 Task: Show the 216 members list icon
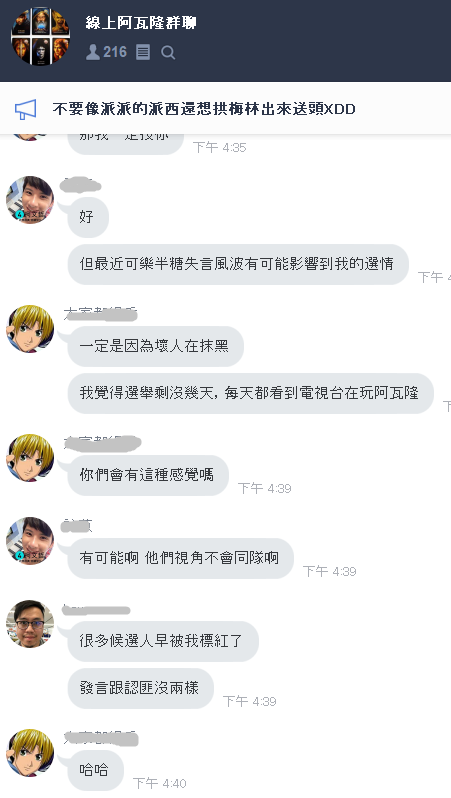point(106,52)
